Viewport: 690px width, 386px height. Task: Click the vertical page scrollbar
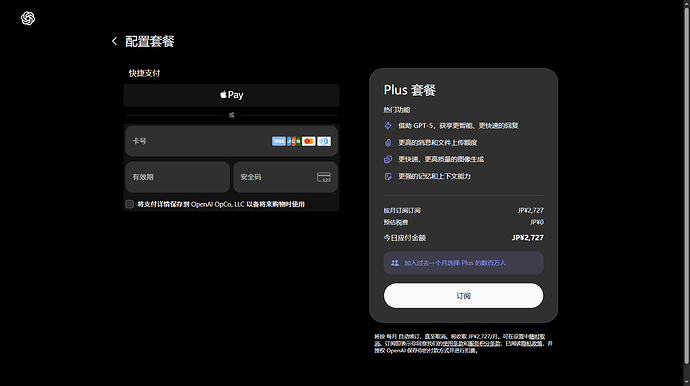(686, 185)
